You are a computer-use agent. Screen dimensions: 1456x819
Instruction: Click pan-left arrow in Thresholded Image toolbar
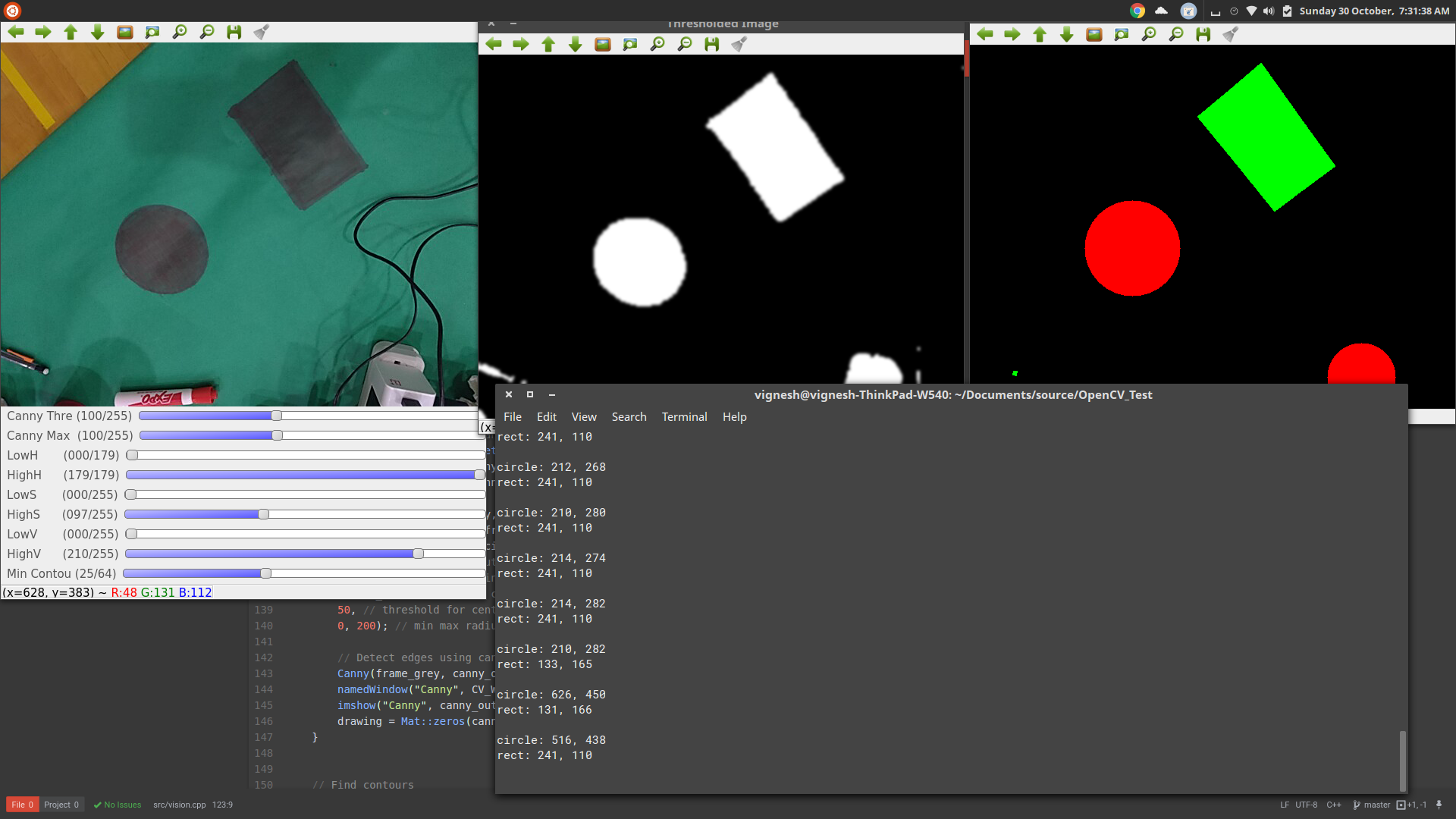coord(494,44)
